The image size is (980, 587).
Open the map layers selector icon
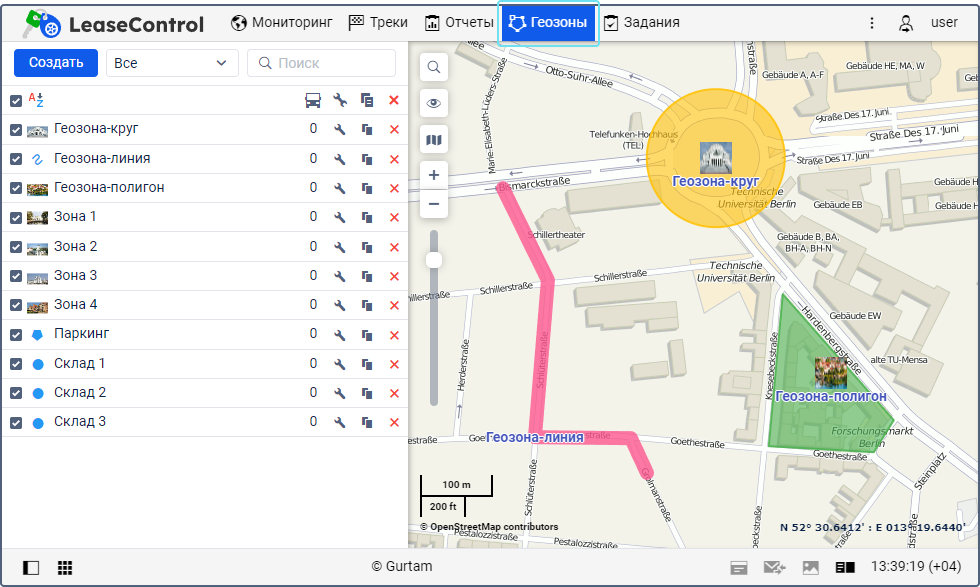coord(434,140)
